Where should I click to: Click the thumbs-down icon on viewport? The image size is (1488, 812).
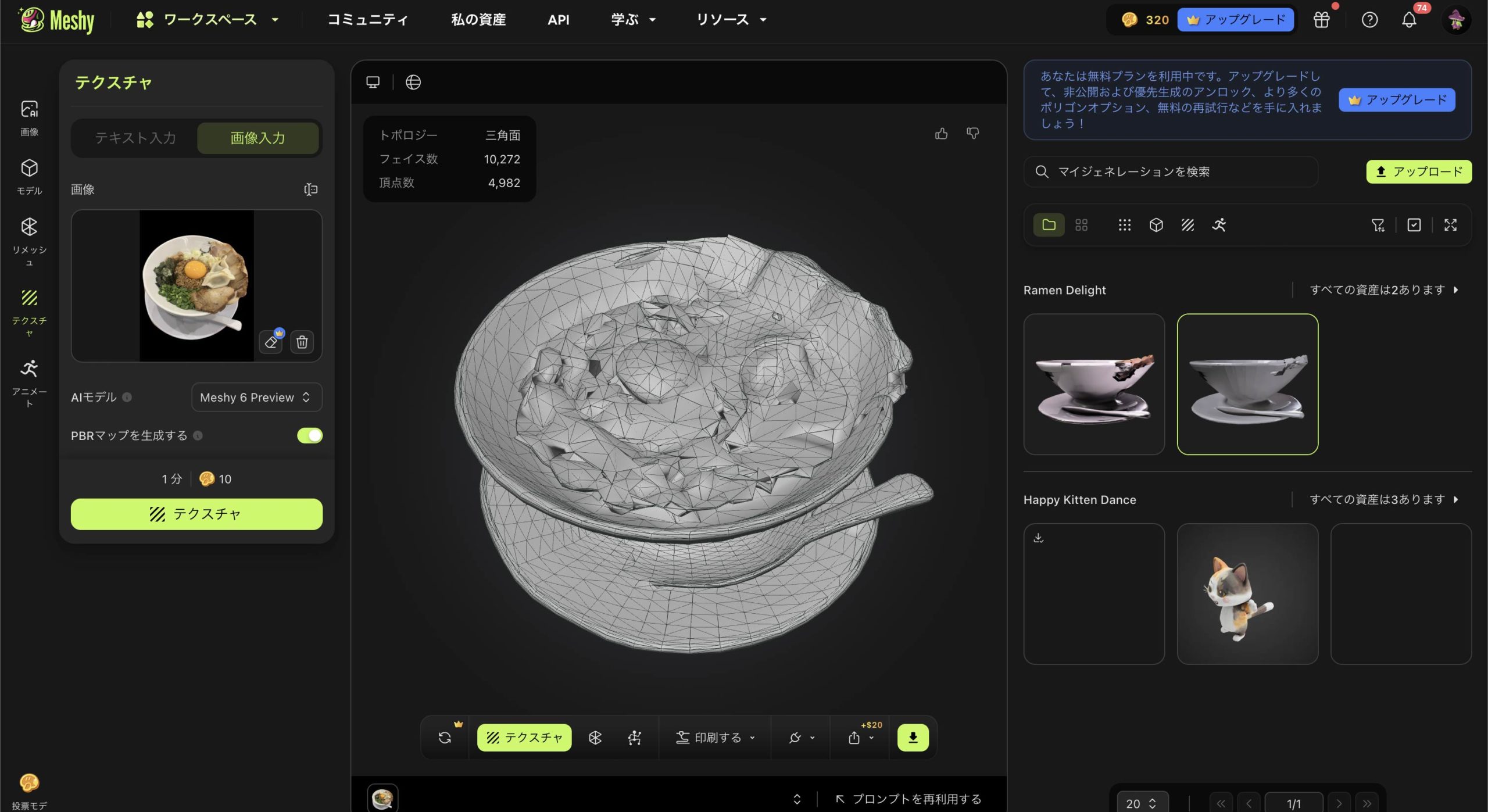click(972, 134)
